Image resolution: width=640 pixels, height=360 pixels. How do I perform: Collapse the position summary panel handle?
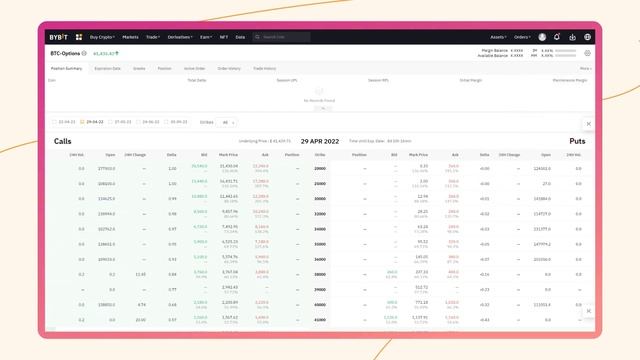point(323,109)
